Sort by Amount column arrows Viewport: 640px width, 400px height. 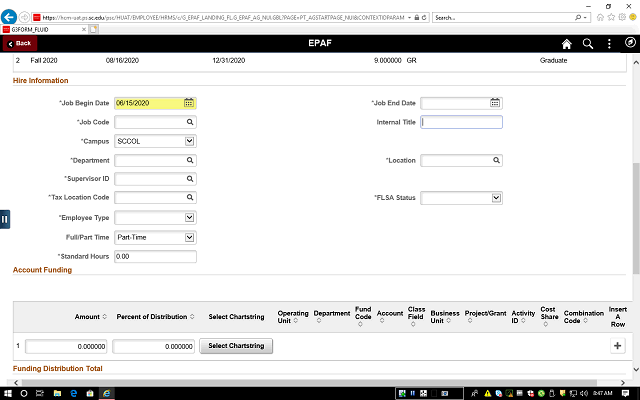tap(104, 317)
